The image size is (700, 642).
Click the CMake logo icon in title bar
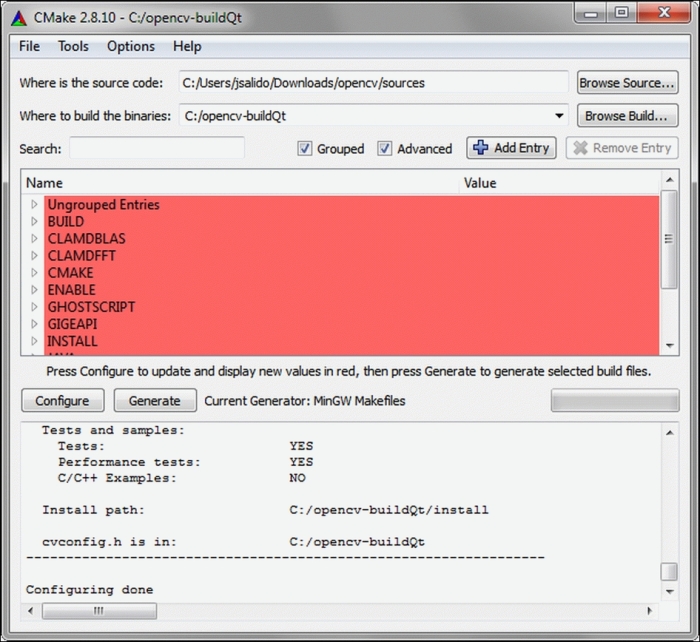coord(19,18)
